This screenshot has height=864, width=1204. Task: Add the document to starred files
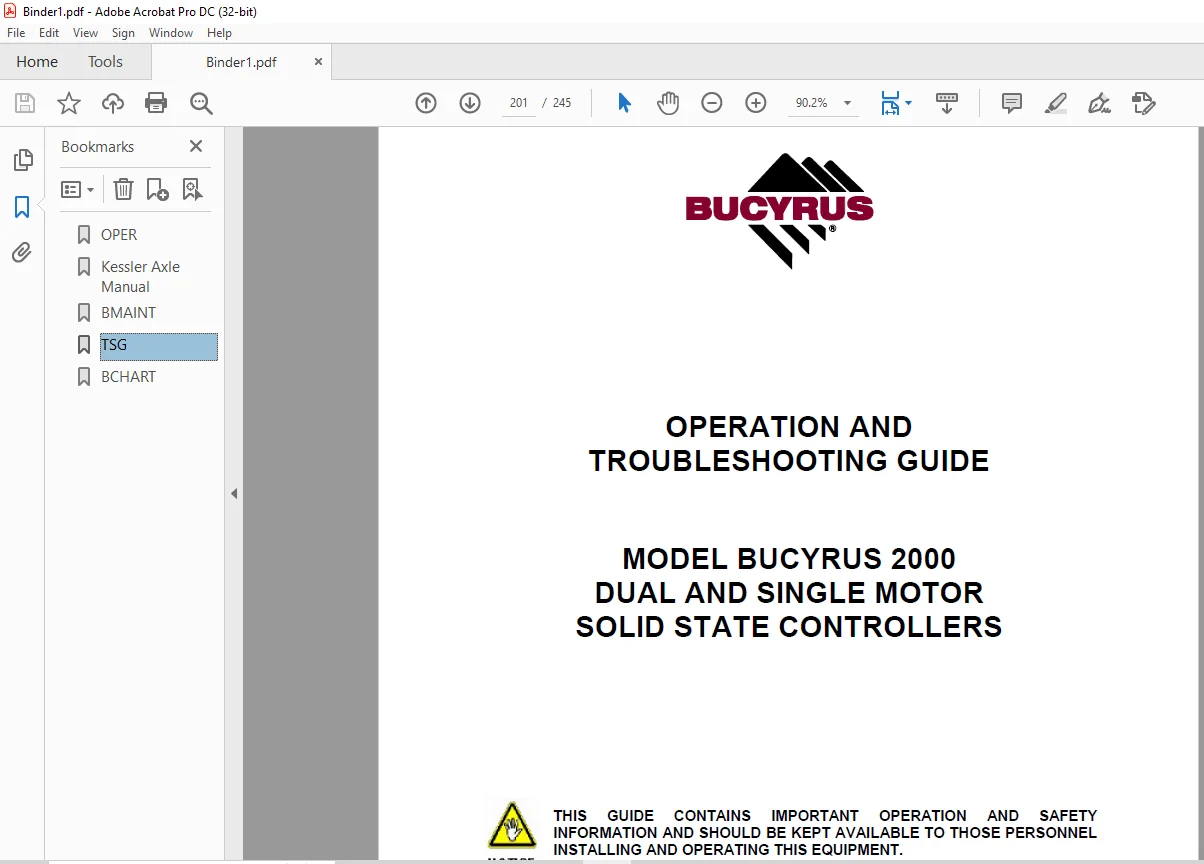[68, 103]
